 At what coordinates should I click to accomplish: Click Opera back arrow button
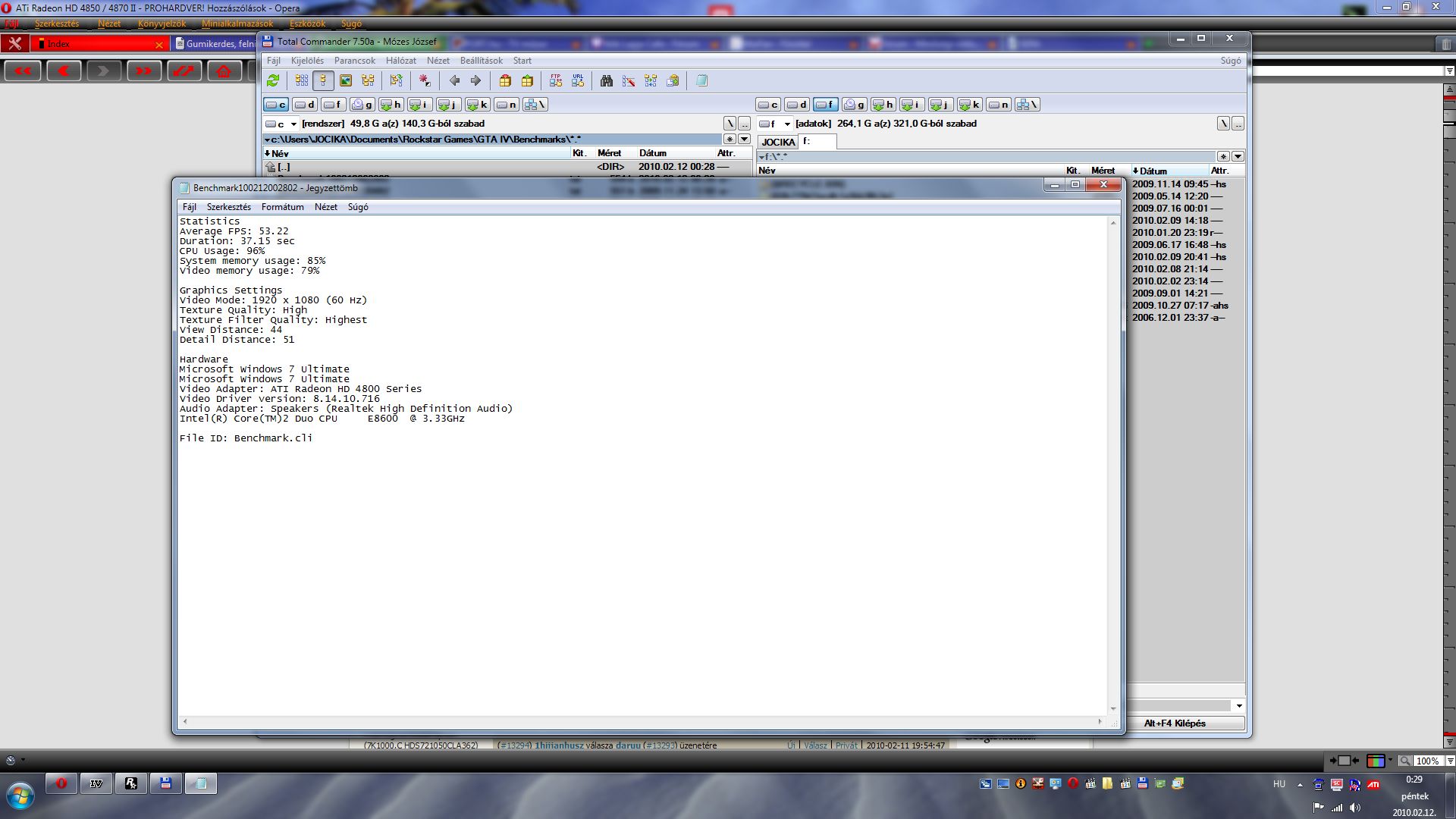pos(64,71)
